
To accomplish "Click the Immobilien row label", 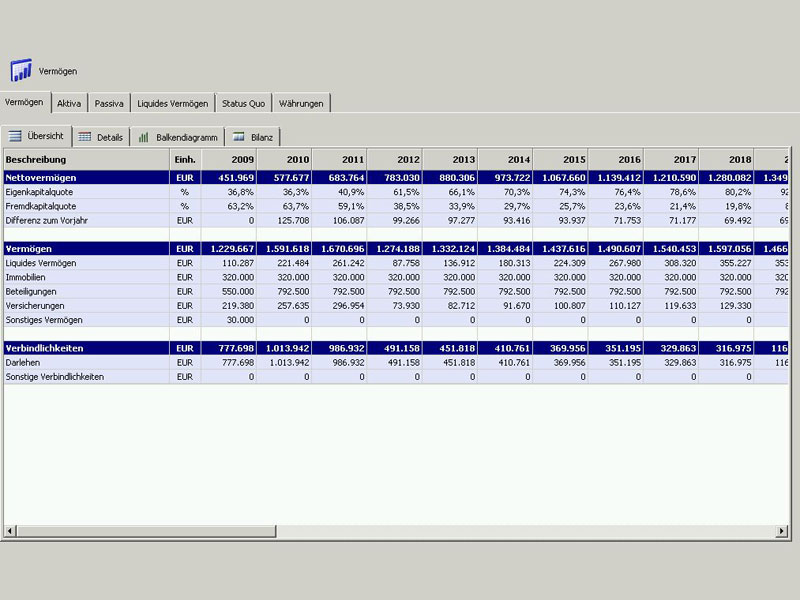I will coord(26,277).
